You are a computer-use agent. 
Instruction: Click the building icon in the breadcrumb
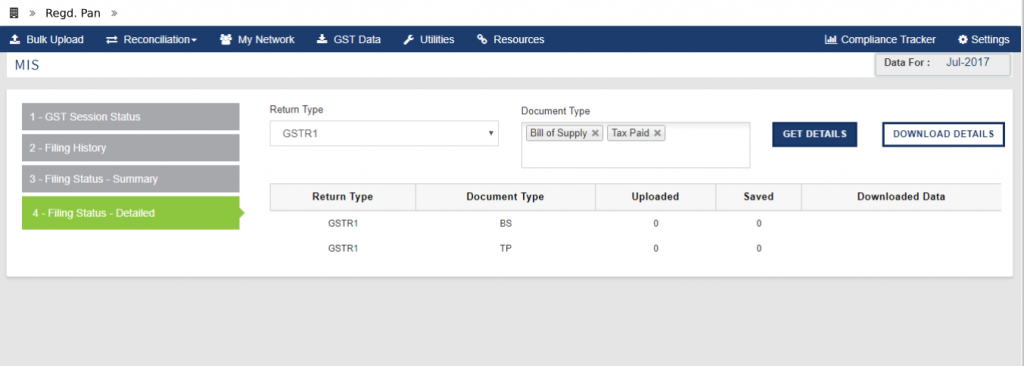[14, 12]
